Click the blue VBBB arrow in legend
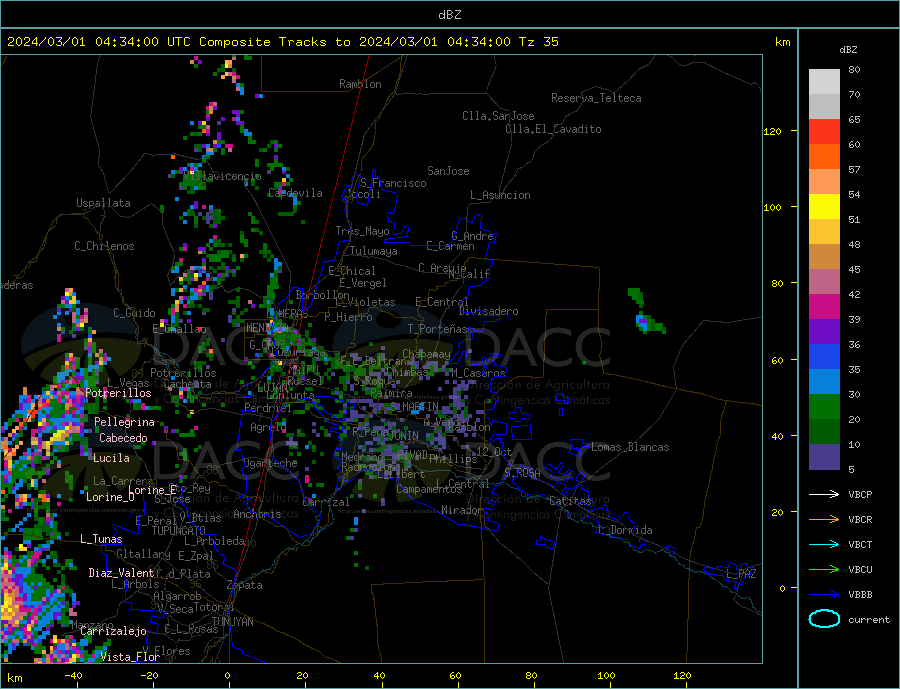The width and height of the screenshot is (900, 689). tap(824, 594)
